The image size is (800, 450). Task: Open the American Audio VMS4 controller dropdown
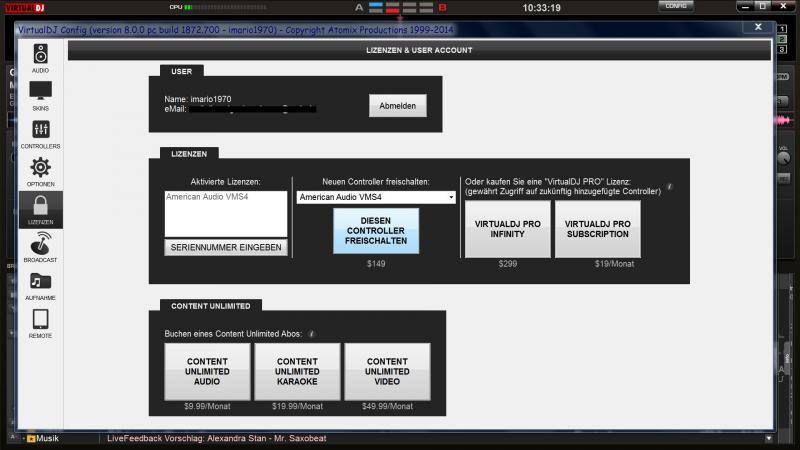pyautogui.click(x=376, y=197)
